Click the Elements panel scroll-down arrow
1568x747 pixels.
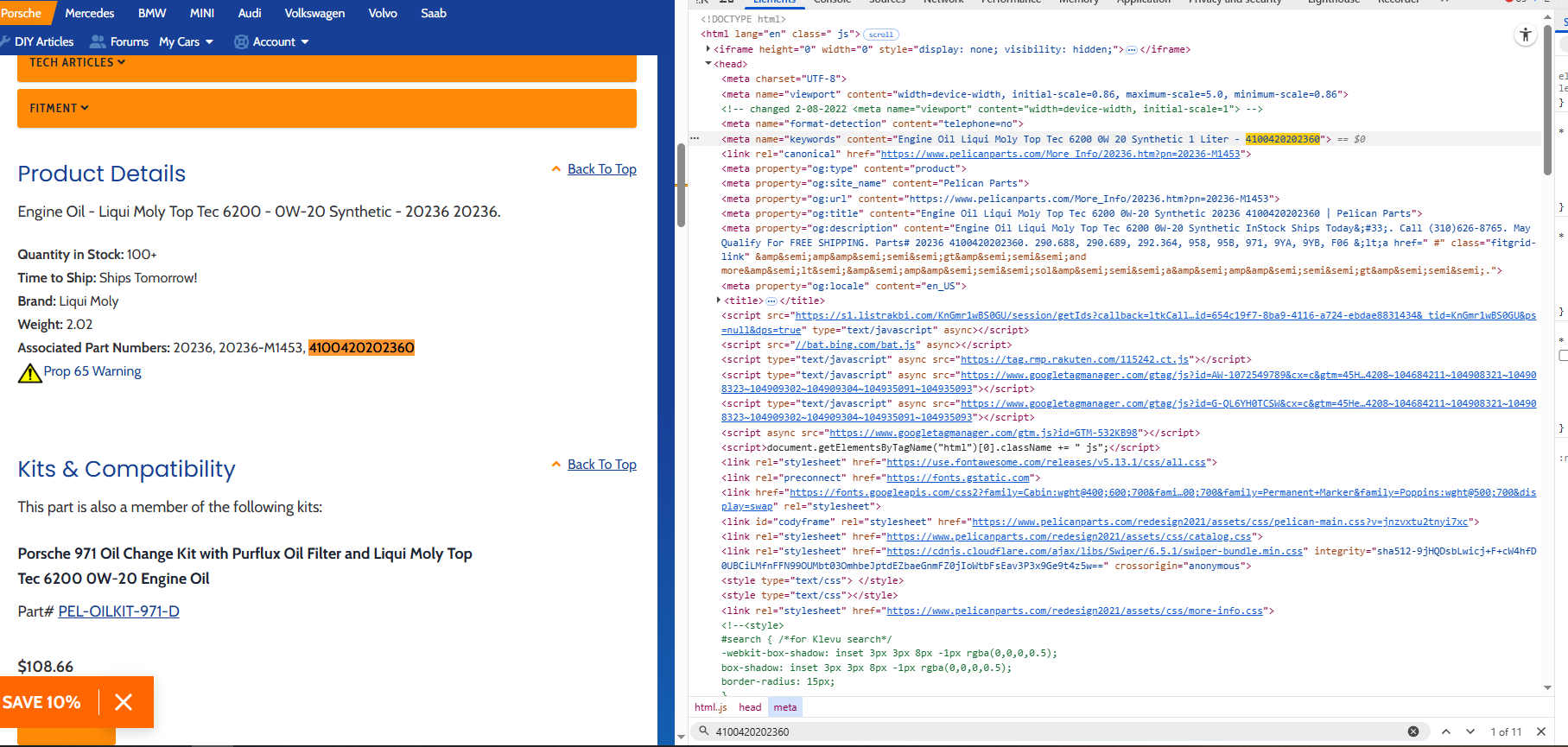click(1547, 688)
